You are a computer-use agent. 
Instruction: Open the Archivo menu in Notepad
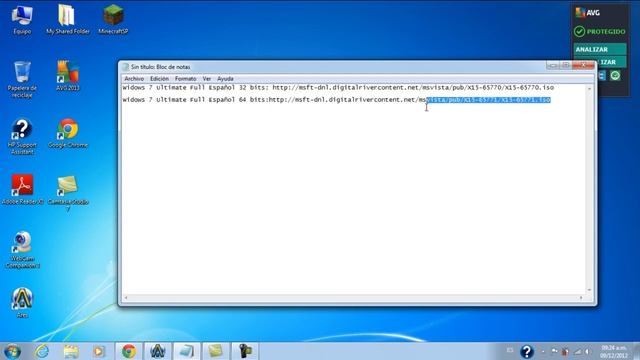click(134, 78)
